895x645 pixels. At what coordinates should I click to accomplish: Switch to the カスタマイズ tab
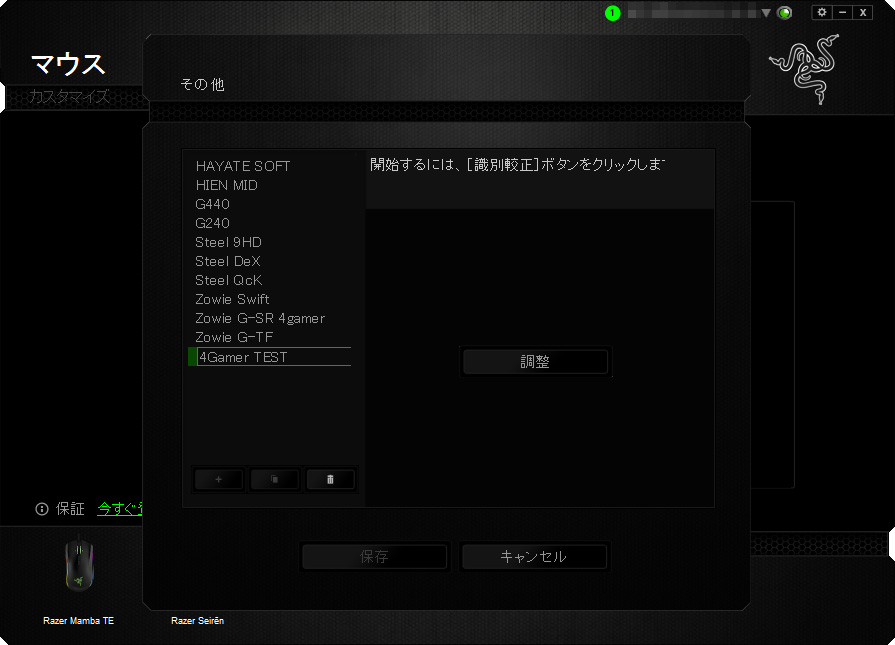(x=69, y=96)
